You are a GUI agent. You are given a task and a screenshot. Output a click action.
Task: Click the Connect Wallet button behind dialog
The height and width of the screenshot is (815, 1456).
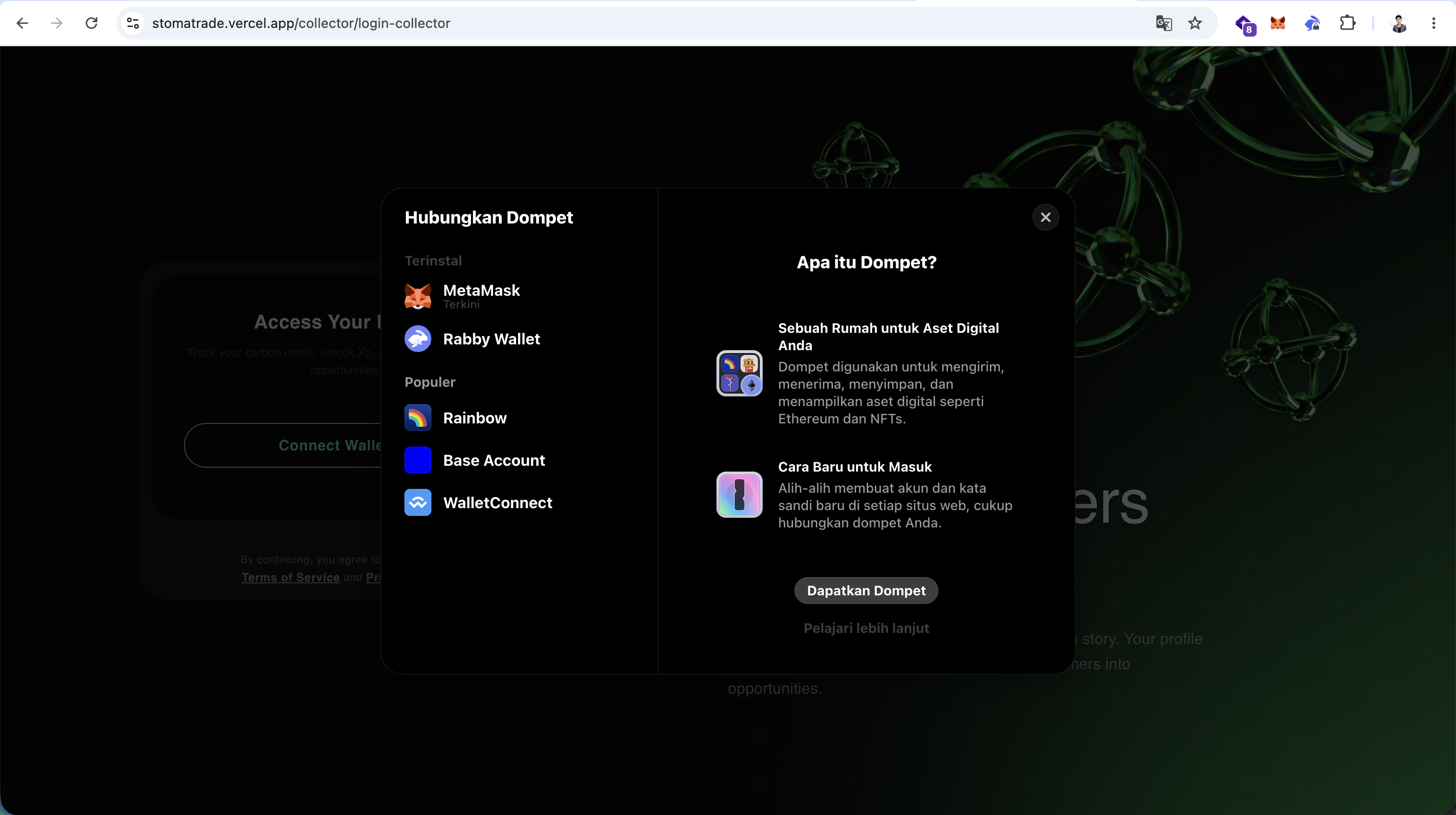(283, 445)
